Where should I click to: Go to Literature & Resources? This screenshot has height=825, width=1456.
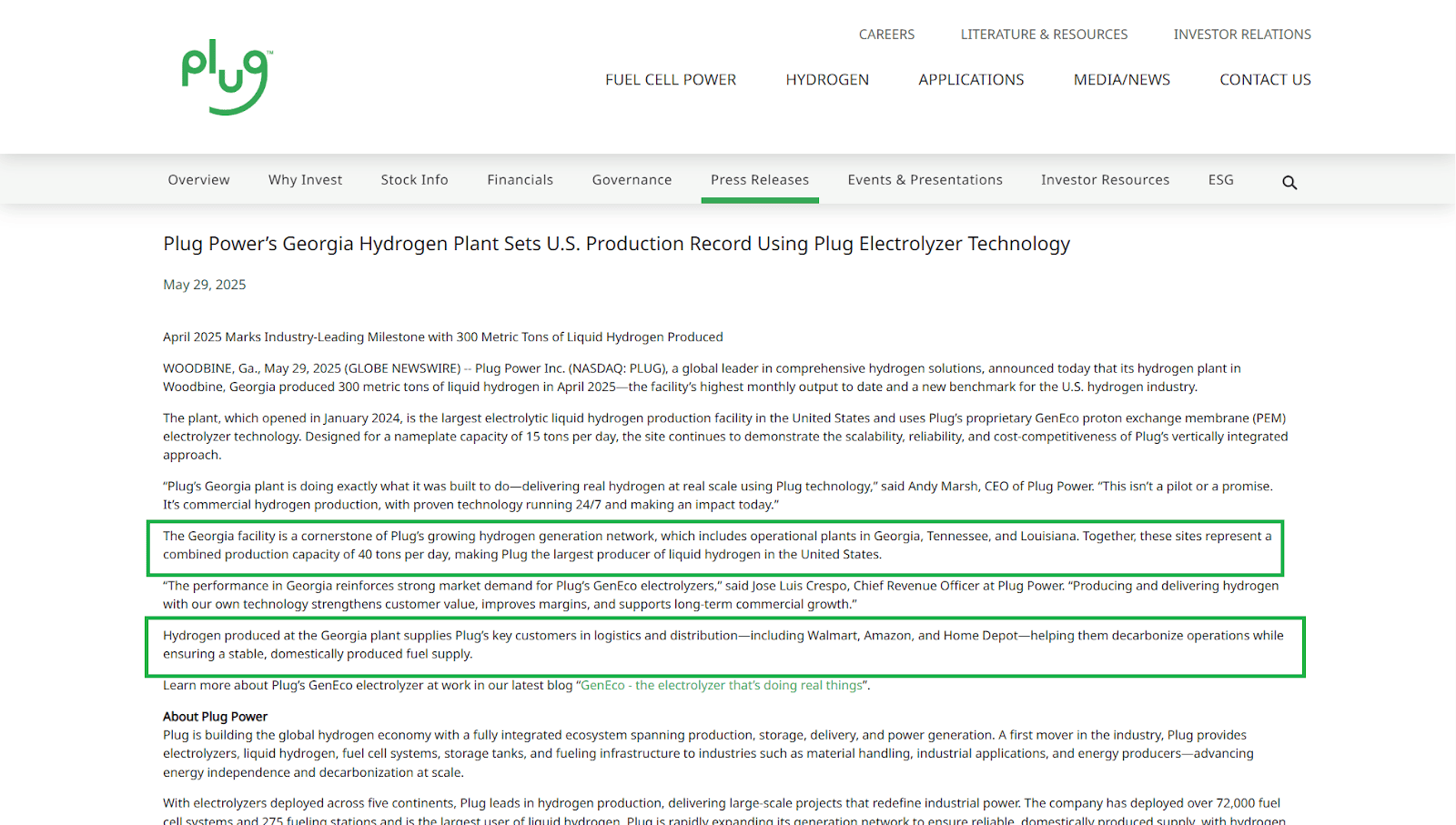click(1044, 35)
